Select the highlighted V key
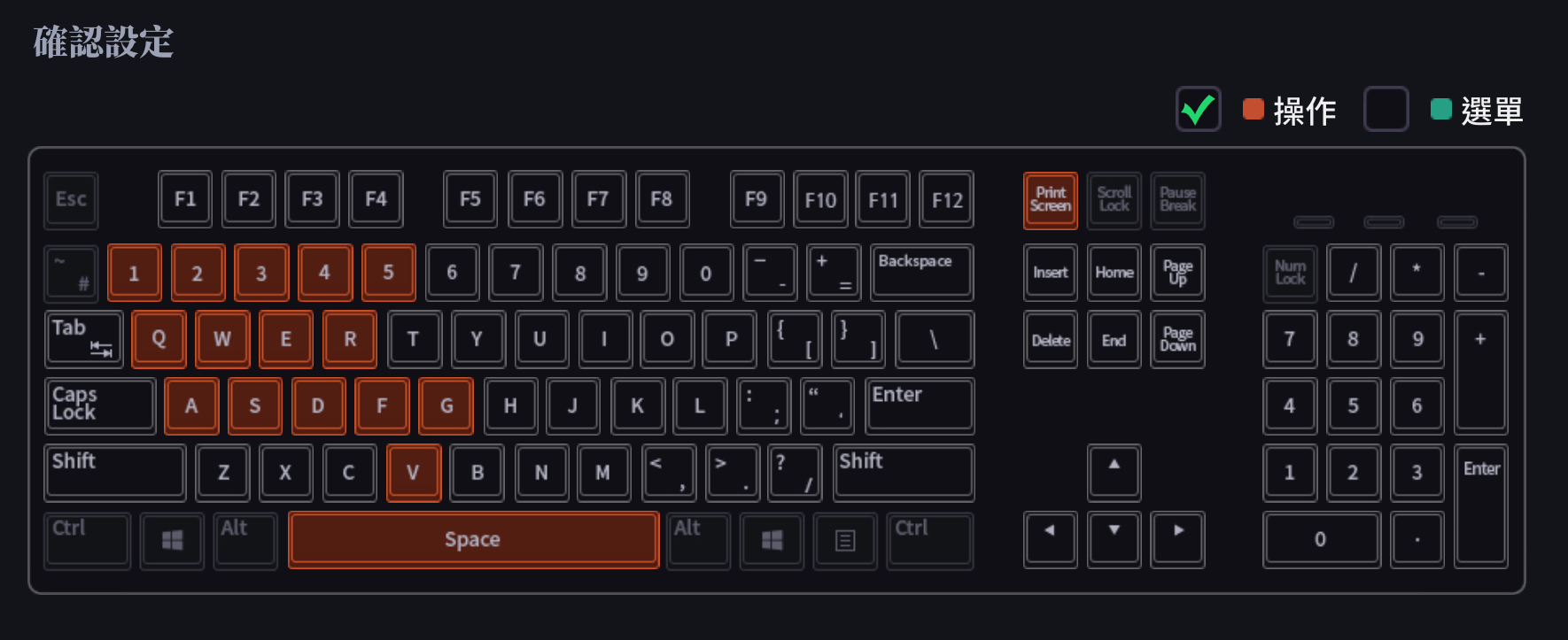Viewport: 1568px width, 640px height. [x=414, y=473]
